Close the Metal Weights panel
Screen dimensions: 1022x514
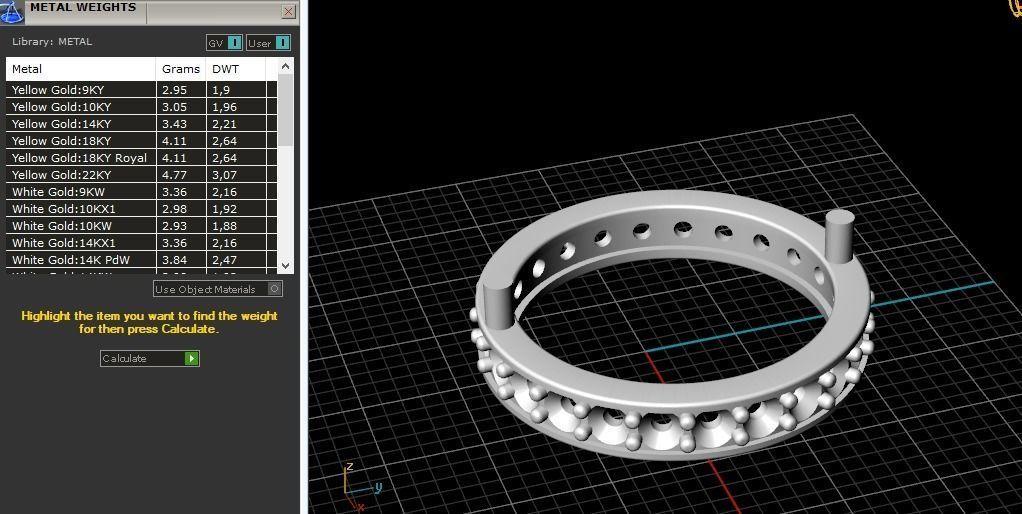click(x=289, y=12)
